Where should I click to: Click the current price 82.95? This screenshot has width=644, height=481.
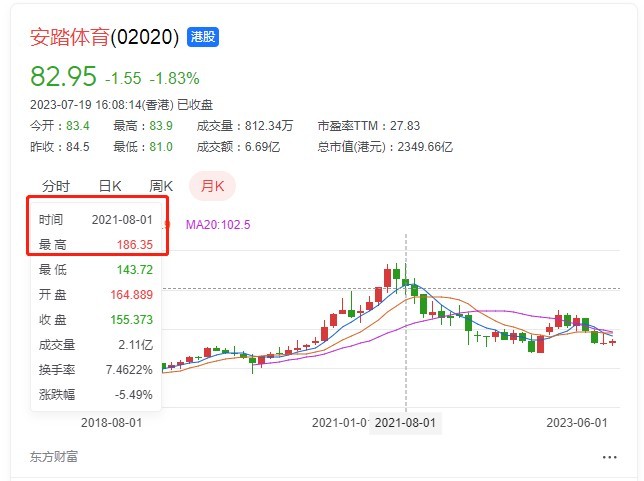coord(63,76)
